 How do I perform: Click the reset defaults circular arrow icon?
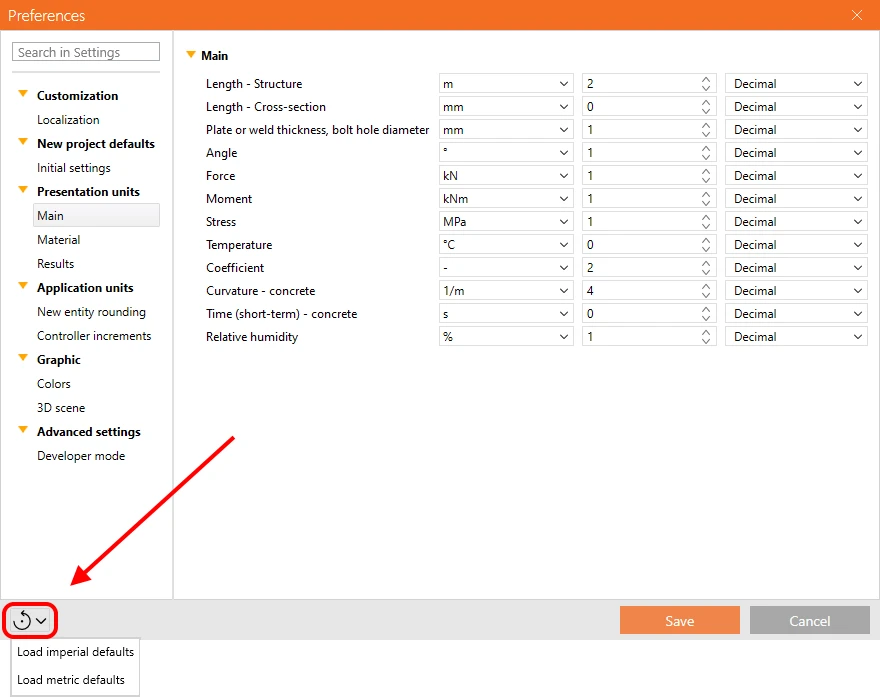[x=22, y=620]
